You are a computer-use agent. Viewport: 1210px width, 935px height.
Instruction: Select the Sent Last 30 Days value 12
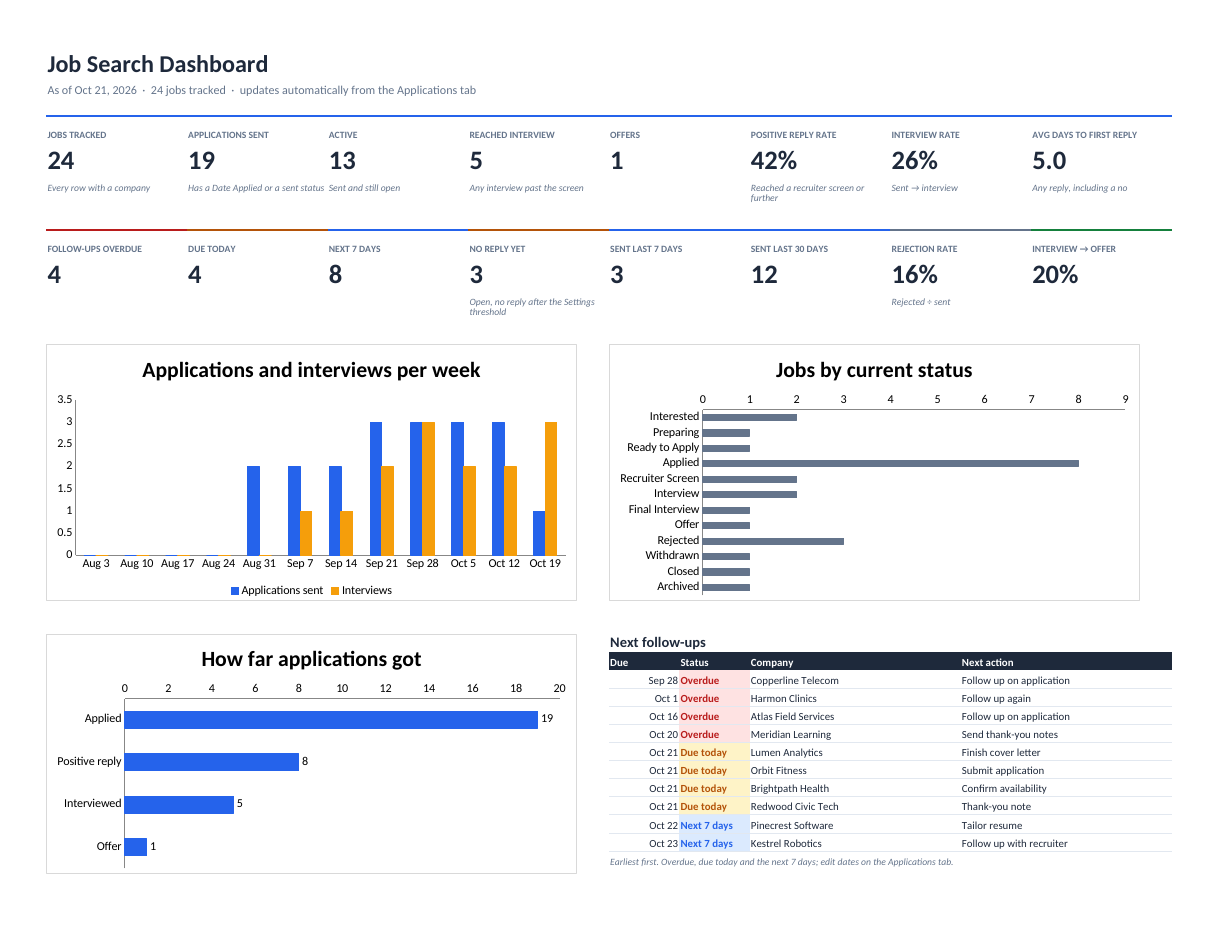coord(764,275)
